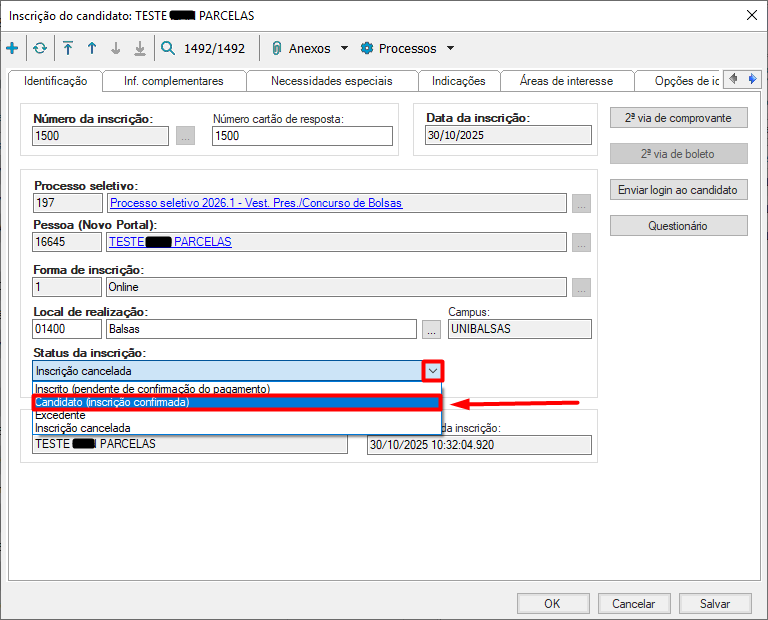Go to the previous record arrow
The width and height of the screenshot is (768, 620).
[x=92, y=48]
